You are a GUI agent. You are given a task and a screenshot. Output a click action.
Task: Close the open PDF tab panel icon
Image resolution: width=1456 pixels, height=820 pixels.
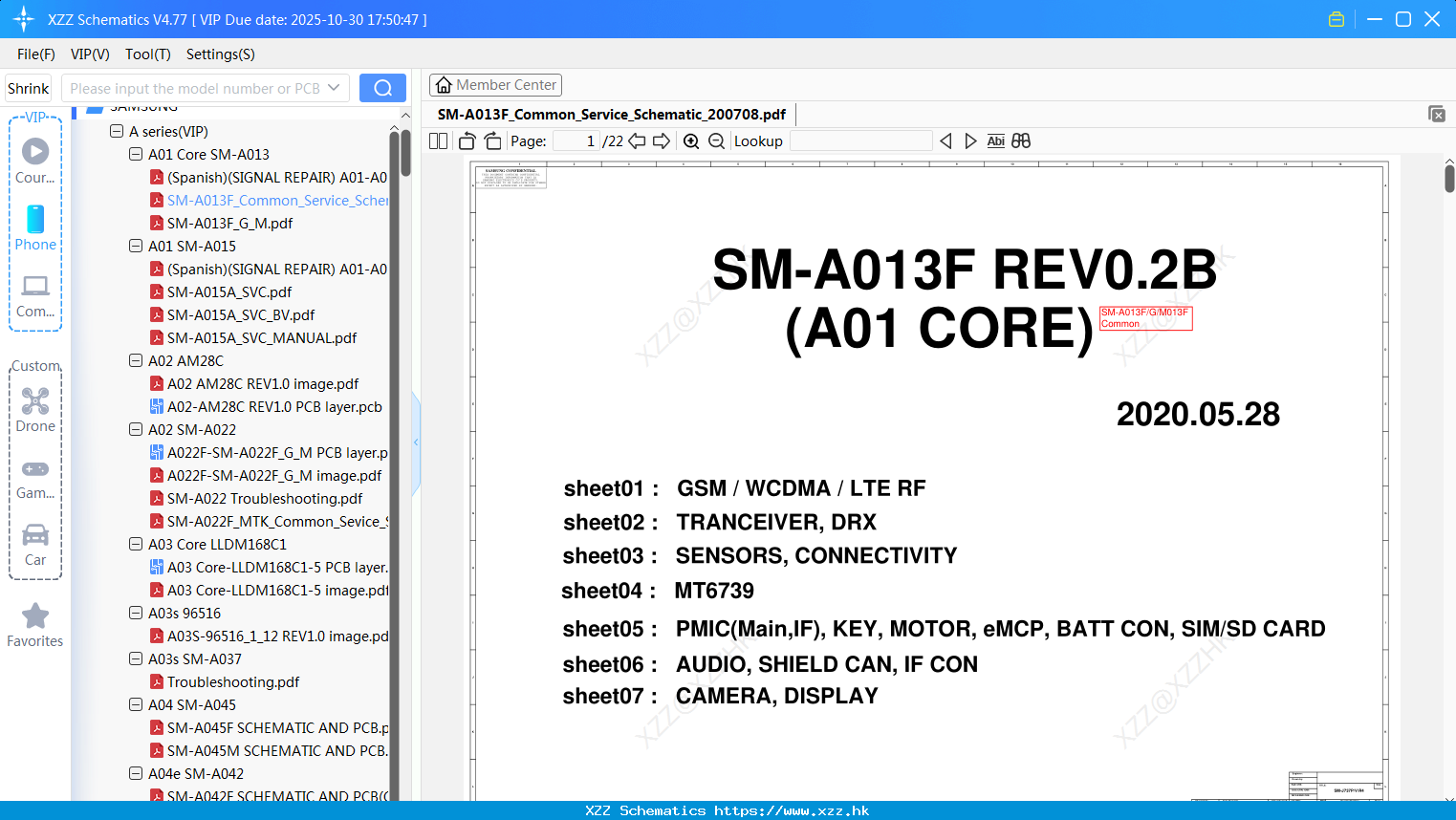coord(1437,114)
